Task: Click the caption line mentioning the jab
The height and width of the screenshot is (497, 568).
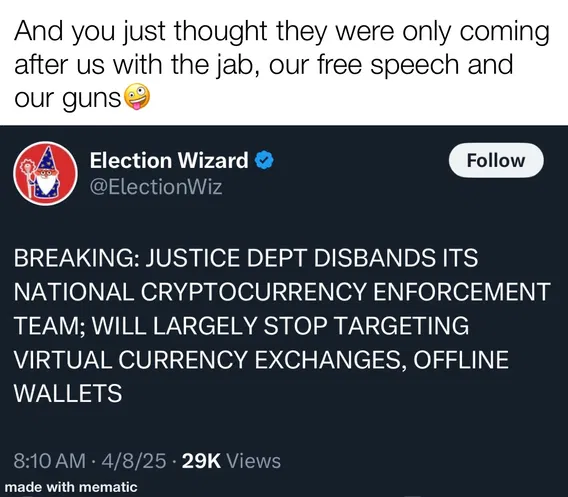Action: coord(264,66)
